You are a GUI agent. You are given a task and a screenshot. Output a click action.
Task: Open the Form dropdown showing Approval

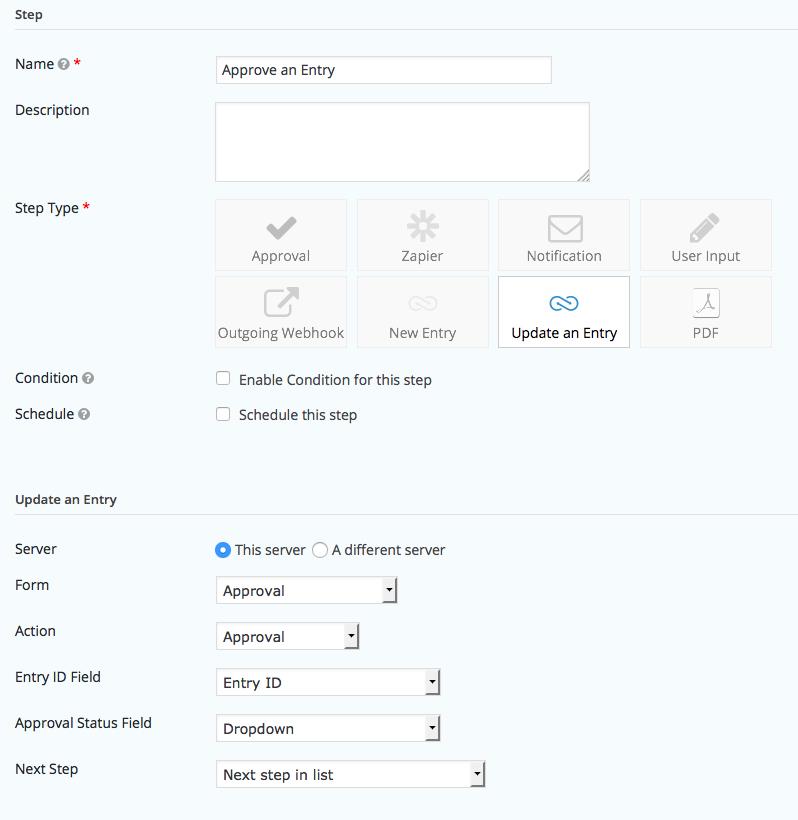click(x=306, y=591)
